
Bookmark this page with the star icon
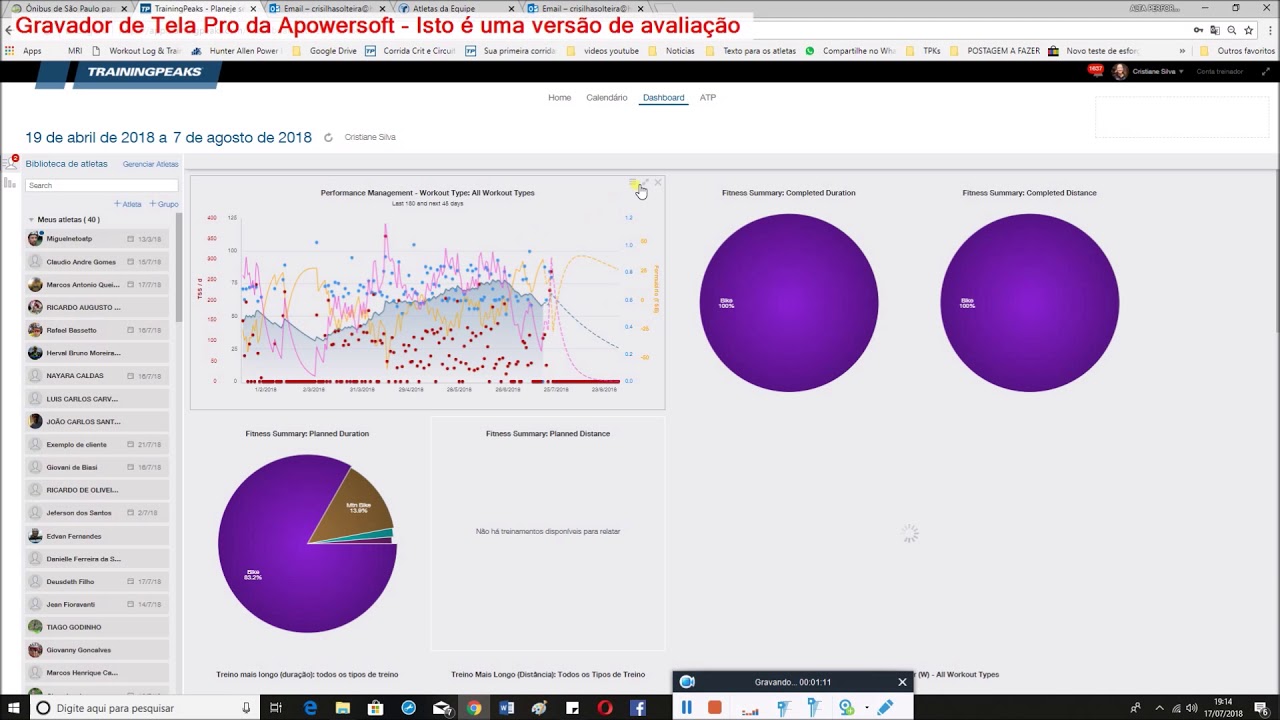[1249, 30]
